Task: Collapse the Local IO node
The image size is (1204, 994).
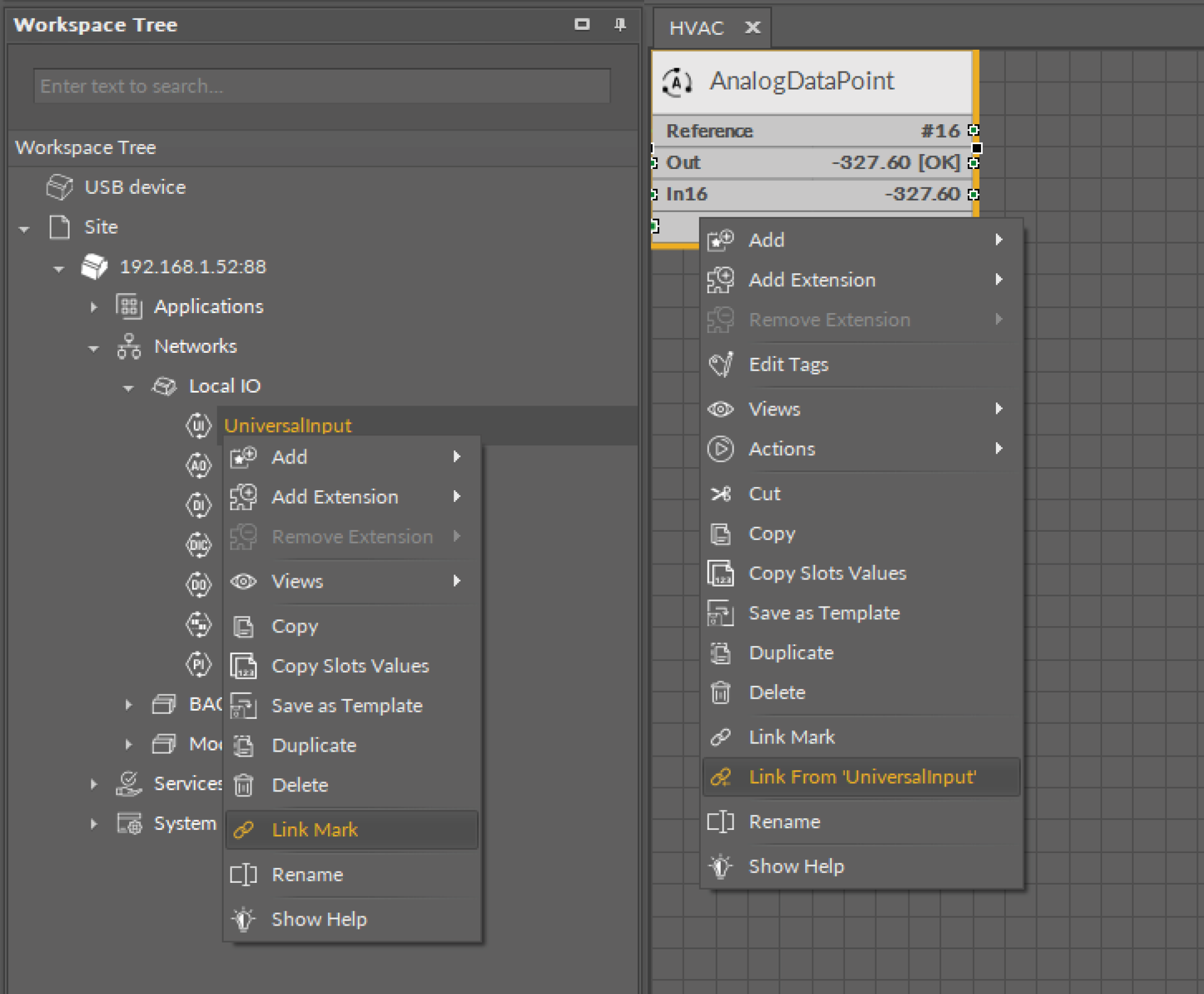Action: point(128,388)
